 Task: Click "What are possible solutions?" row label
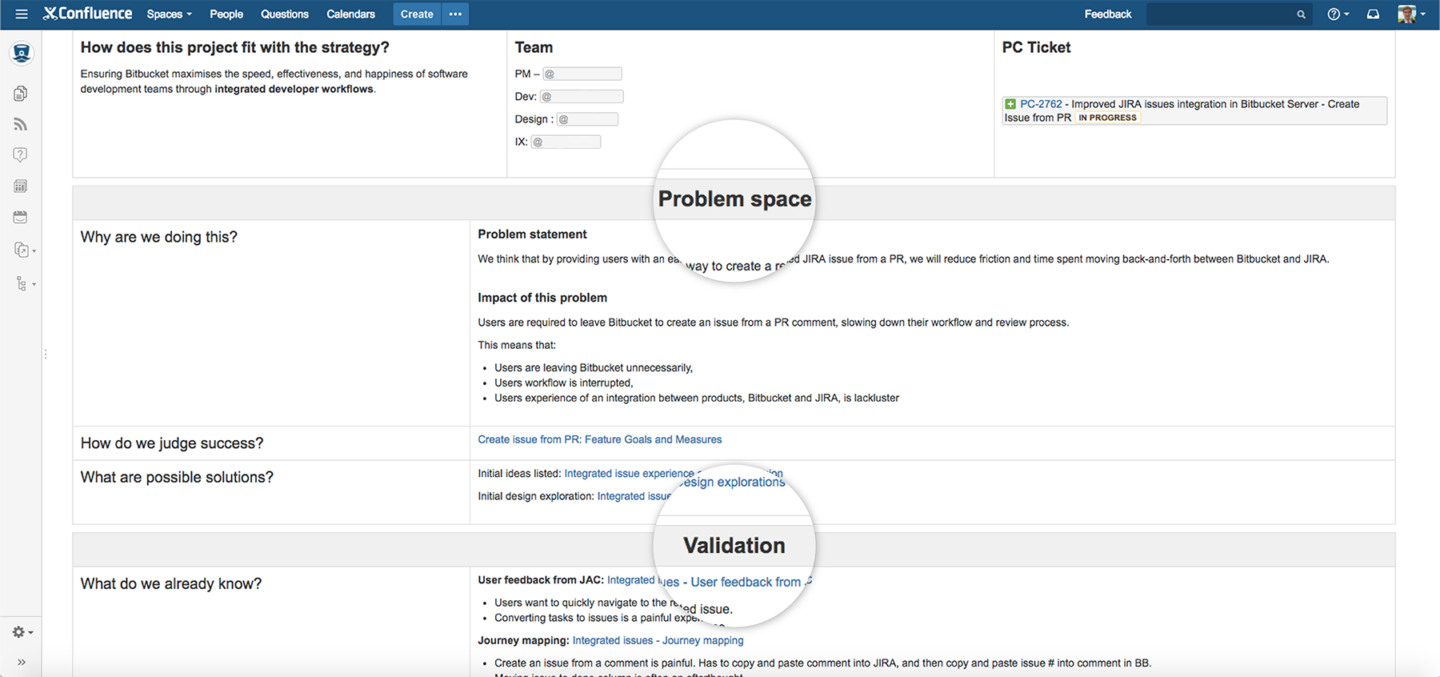click(177, 477)
